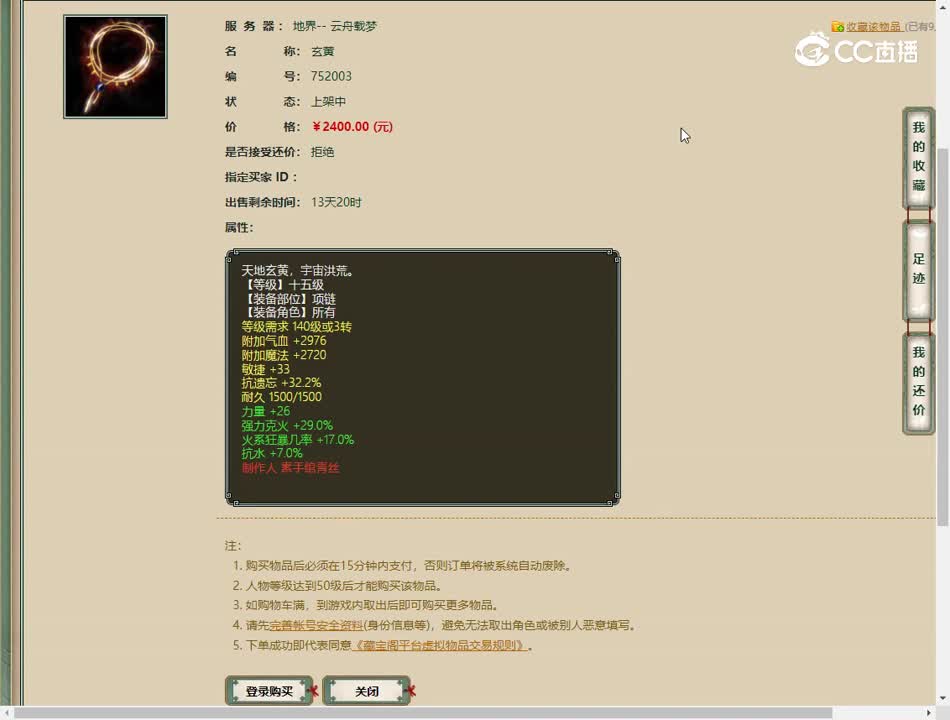Select the item attributes tooltip box
Screen dimensions: 950x720
(423, 375)
